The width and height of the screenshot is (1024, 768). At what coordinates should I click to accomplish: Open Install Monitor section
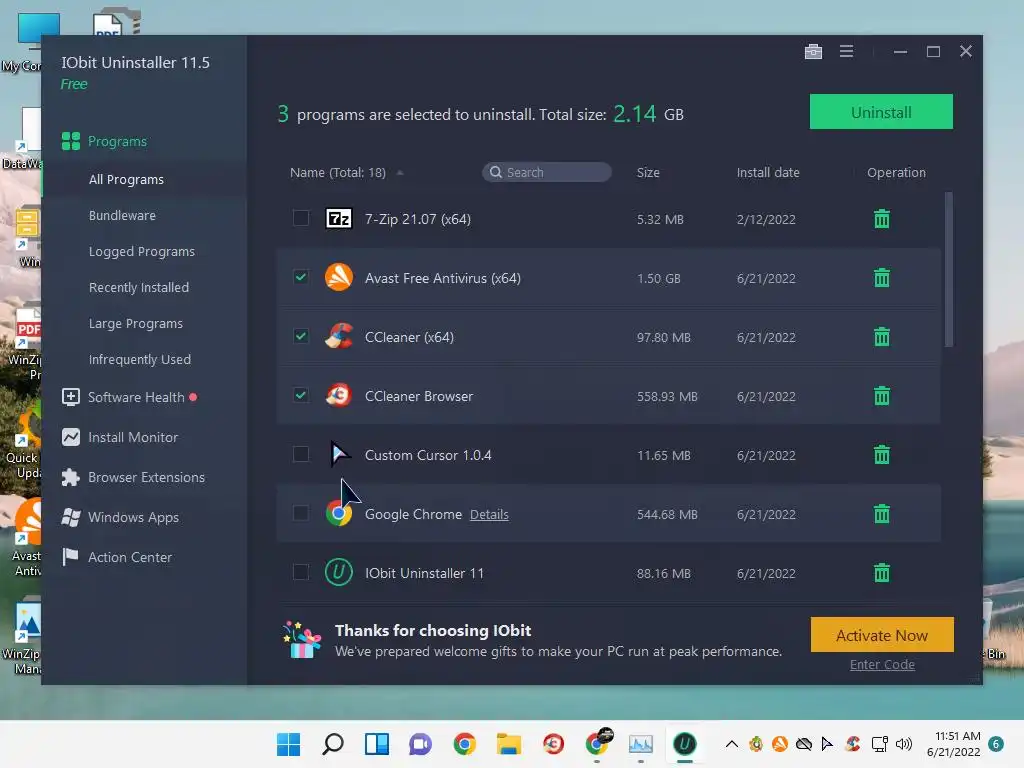120,437
